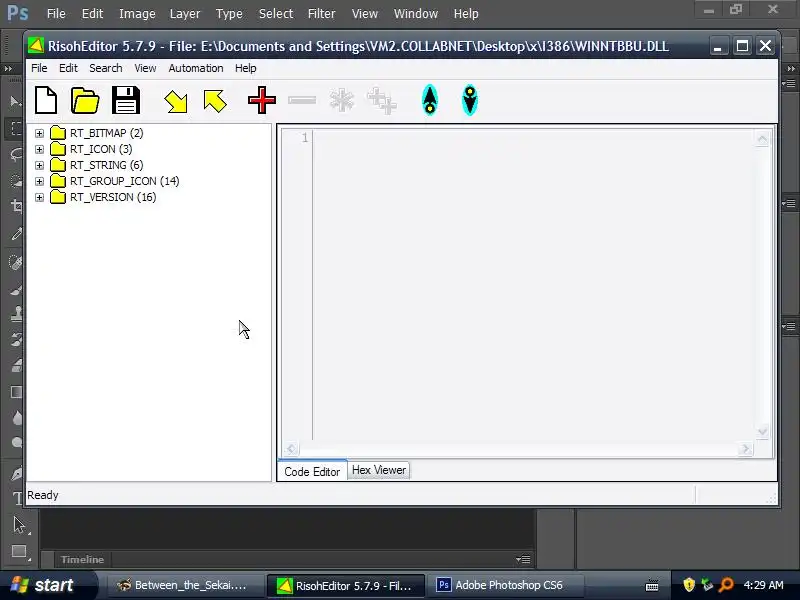Select the RT_STRING (6) folder
This screenshot has height=600, width=800.
click(x=107, y=165)
